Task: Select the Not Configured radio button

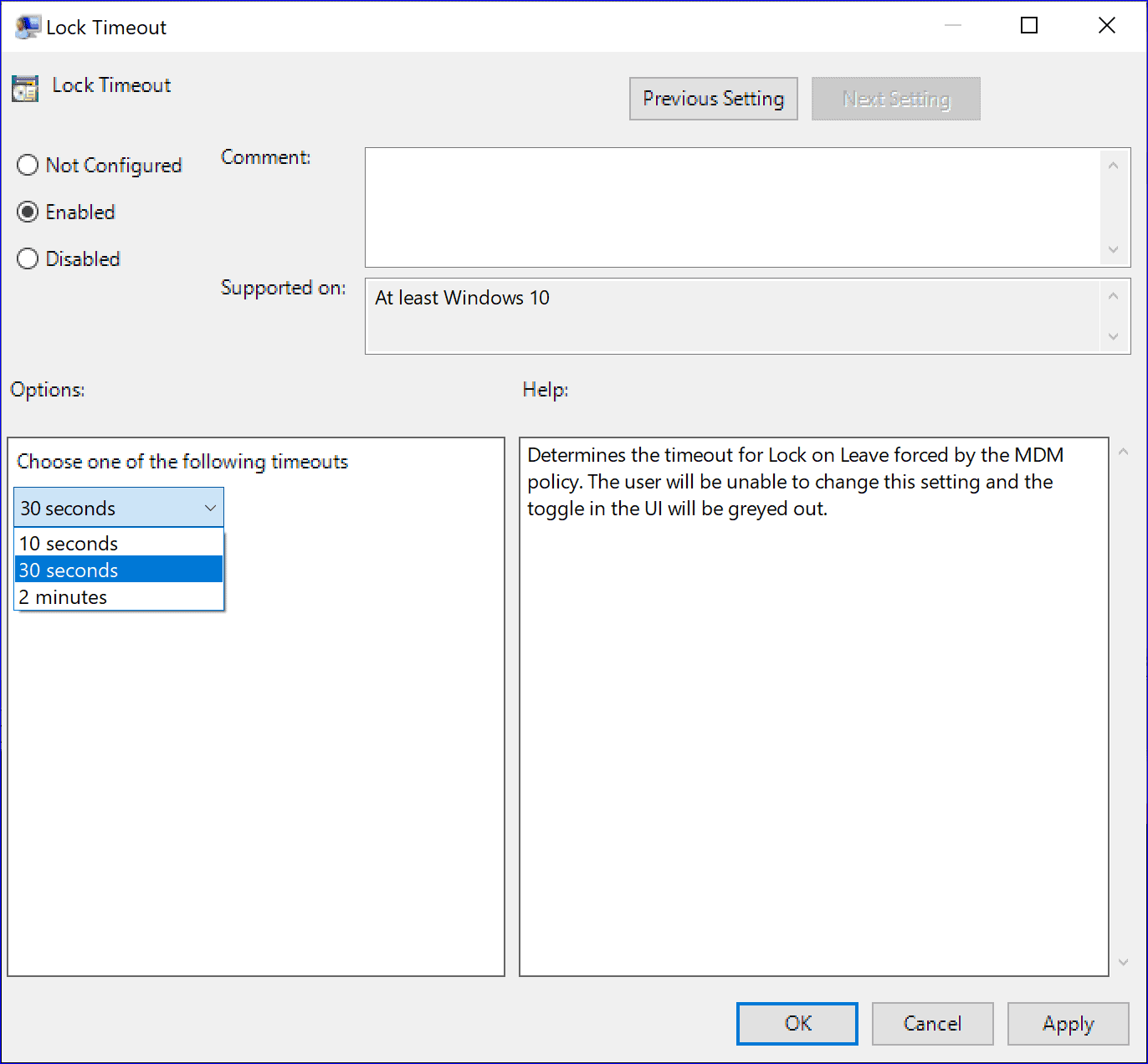Action: (x=99, y=166)
